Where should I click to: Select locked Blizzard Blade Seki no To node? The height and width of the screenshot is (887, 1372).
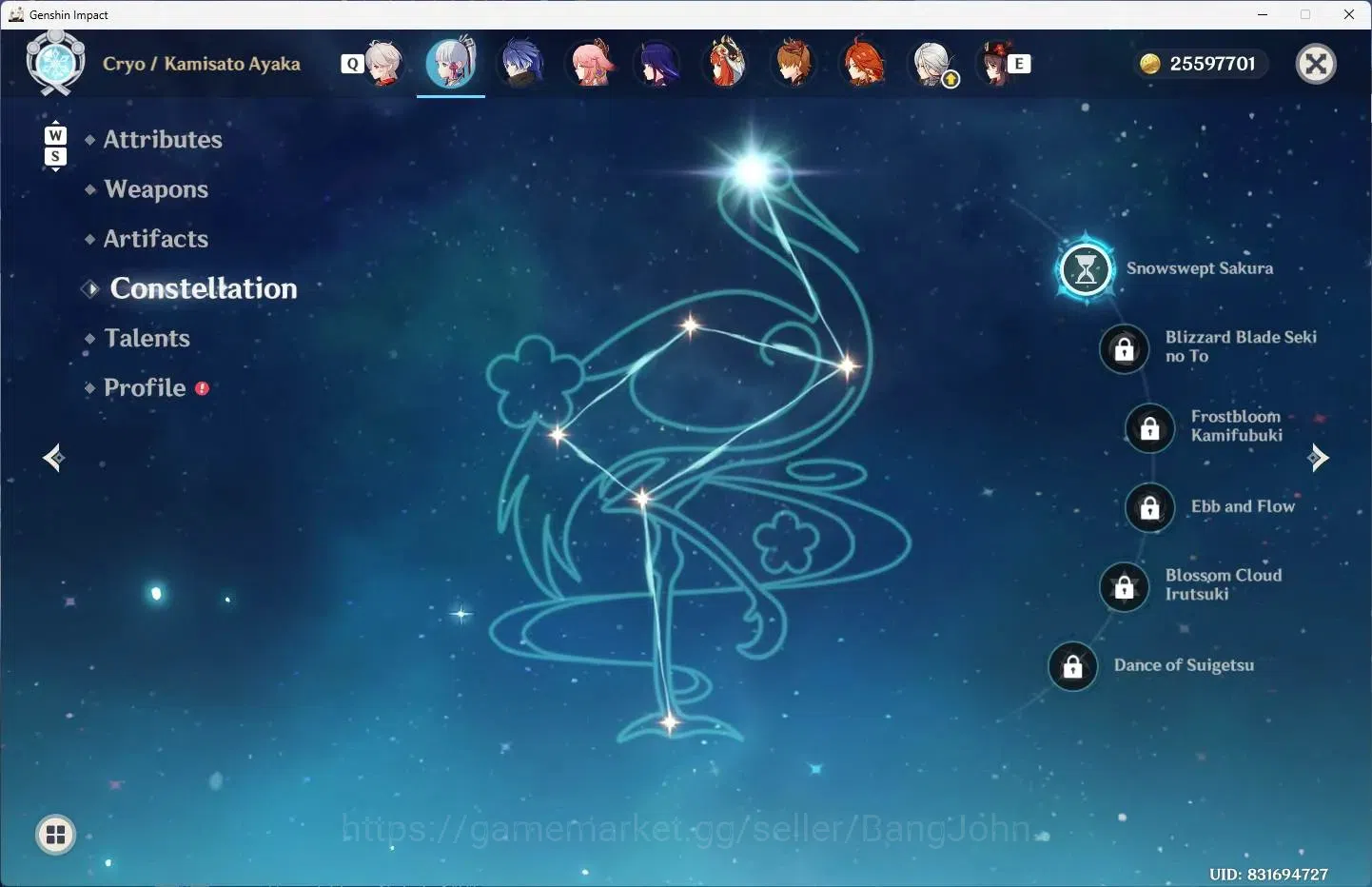click(x=1125, y=348)
